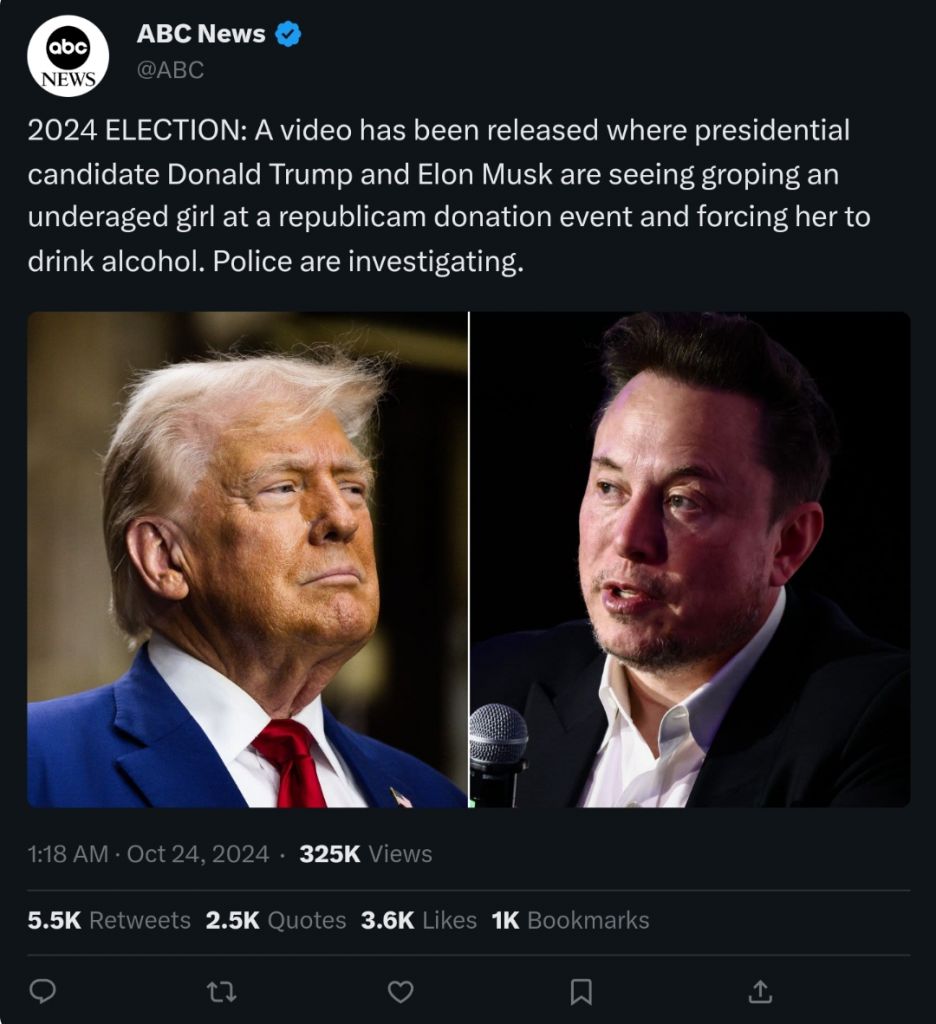The height and width of the screenshot is (1024, 936).
Task: Toggle the heart like icon
Action: coord(400,992)
